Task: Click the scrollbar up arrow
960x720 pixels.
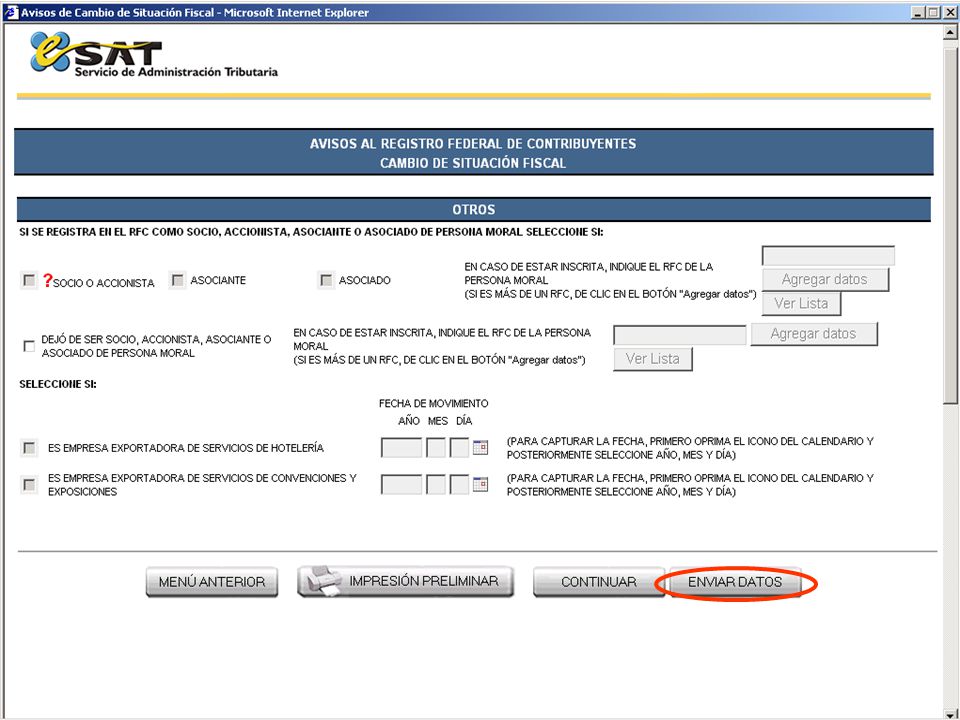Action: pyautogui.click(x=950, y=32)
